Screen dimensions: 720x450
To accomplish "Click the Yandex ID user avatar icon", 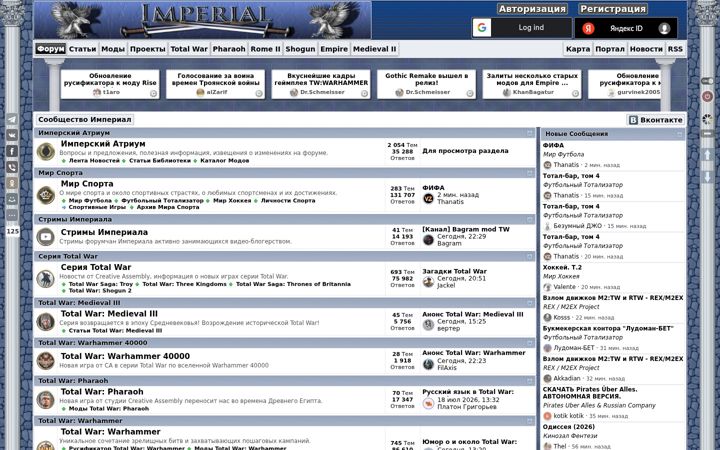I will 664,28.
